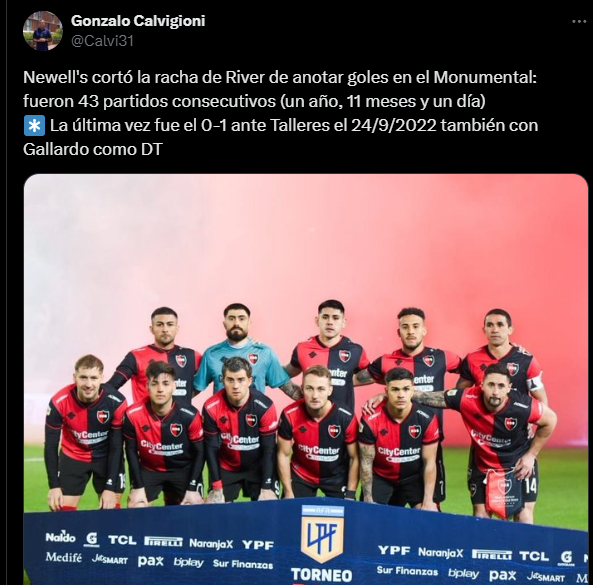The height and width of the screenshot is (585, 593).
Task: Open the Newell's team photo attachment
Action: pyautogui.click(x=306, y=379)
